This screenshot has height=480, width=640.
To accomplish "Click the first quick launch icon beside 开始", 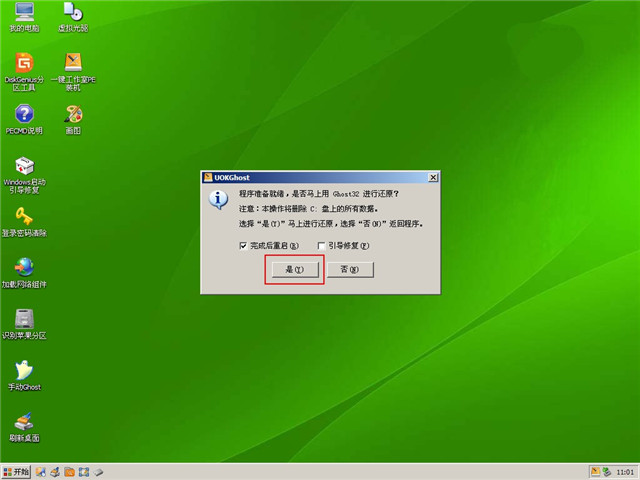I will [x=42, y=471].
